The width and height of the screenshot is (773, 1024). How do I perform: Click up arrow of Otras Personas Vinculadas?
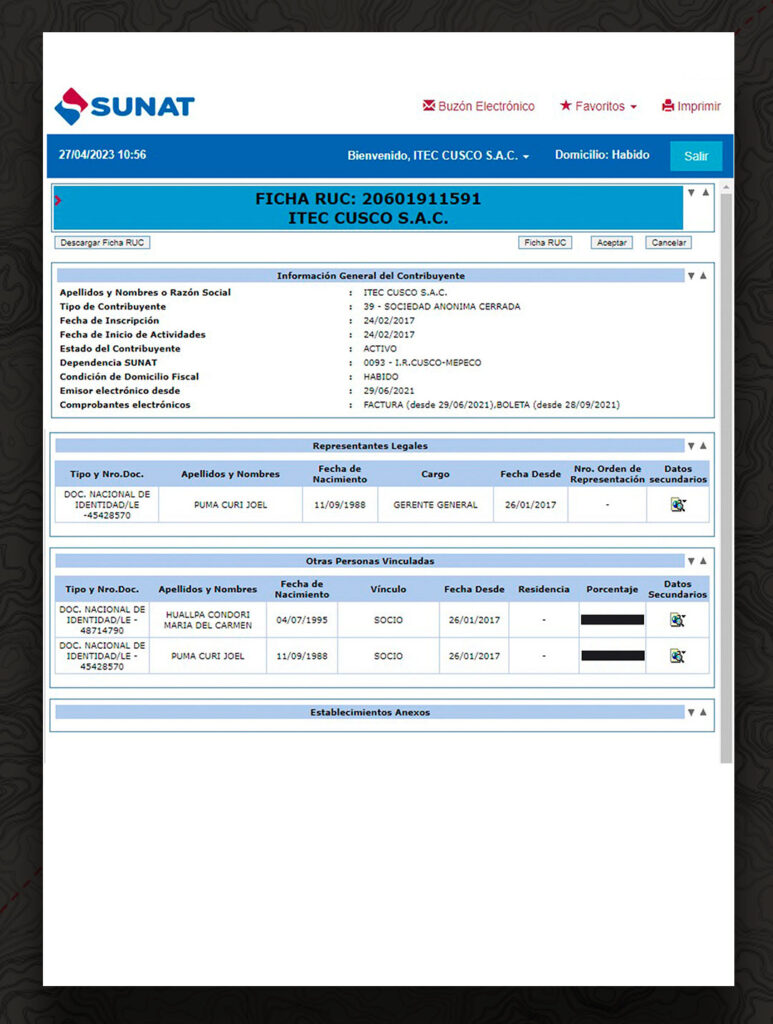(703, 560)
